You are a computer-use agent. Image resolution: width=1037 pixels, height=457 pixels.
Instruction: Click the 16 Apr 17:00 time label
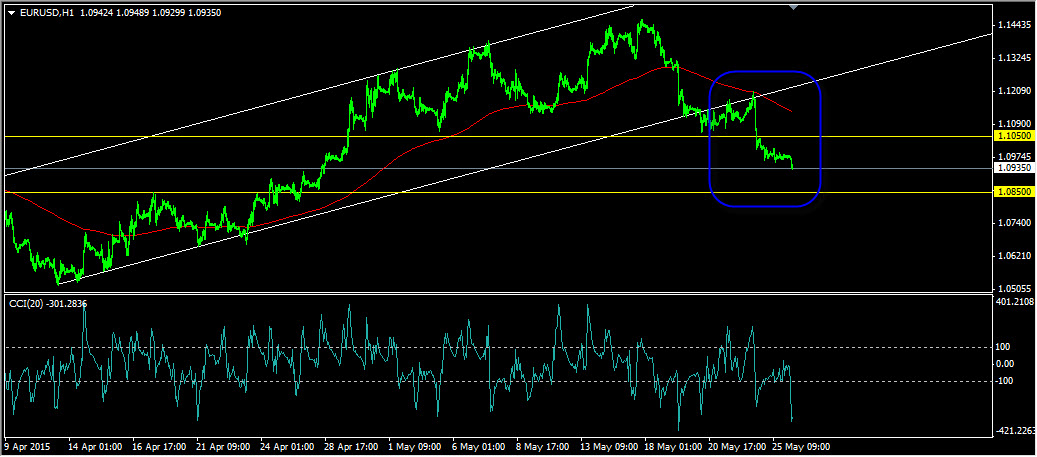pos(159,446)
